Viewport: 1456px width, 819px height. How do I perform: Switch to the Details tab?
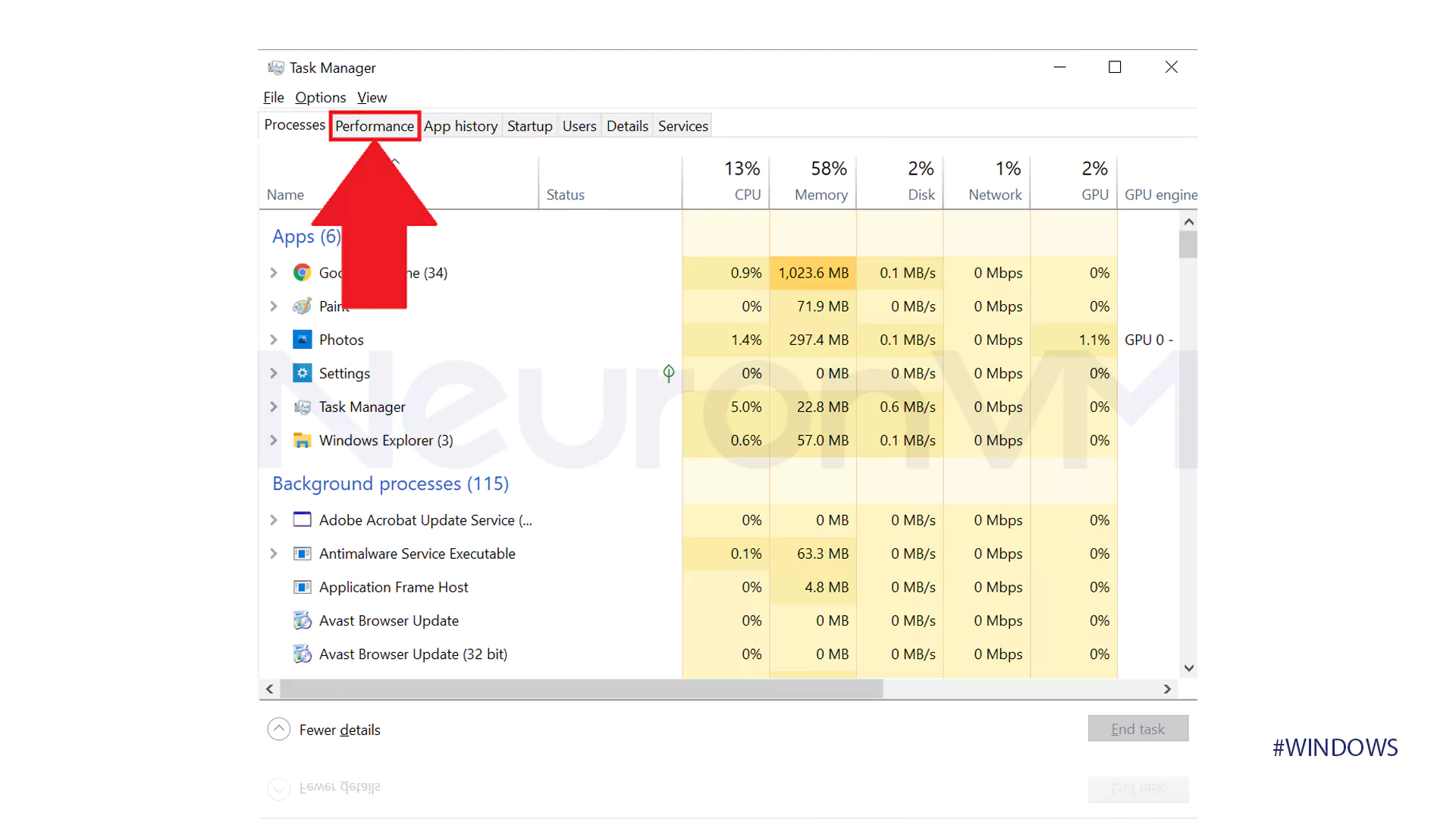click(x=627, y=126)
